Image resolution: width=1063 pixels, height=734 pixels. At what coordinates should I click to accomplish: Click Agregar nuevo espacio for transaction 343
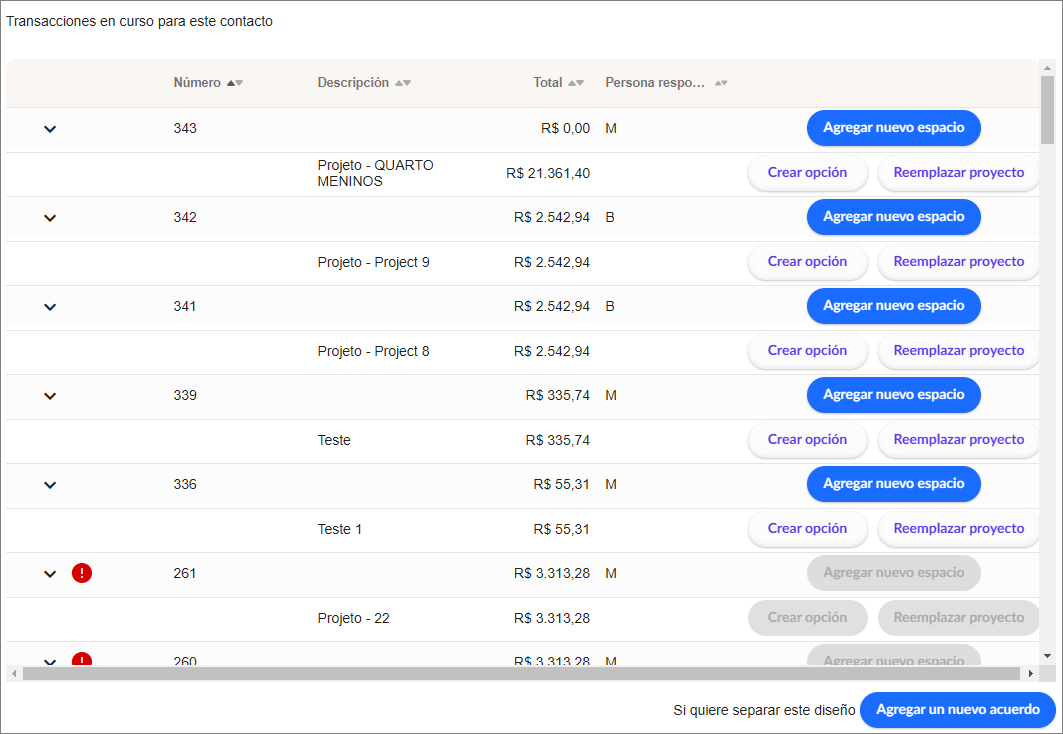(894, 128)
